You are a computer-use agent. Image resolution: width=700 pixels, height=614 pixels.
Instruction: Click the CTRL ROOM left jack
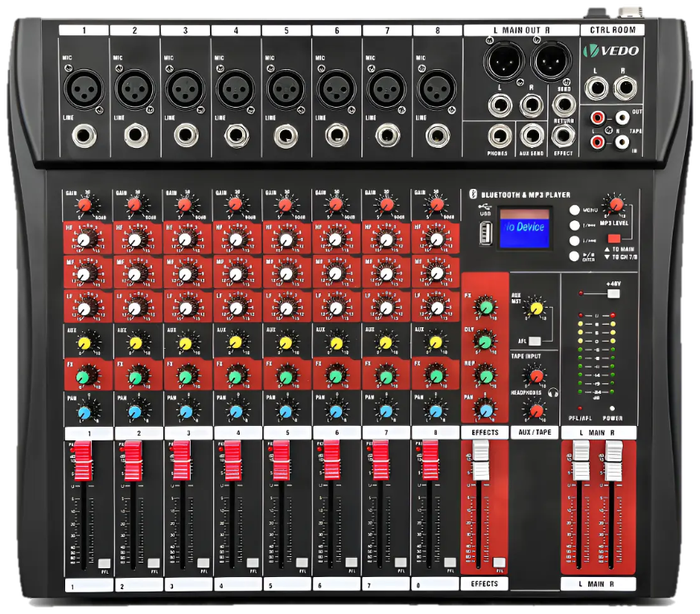[596, 88]
